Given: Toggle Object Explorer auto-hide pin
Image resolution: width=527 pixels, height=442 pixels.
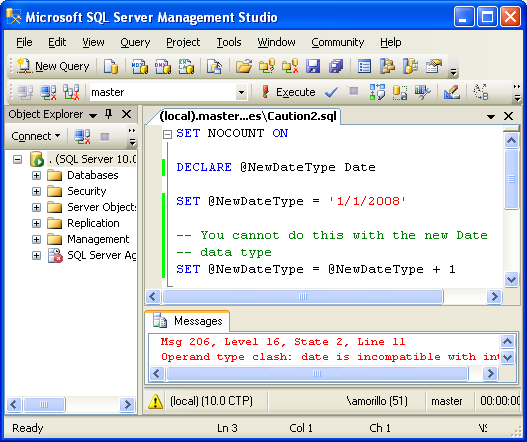Looking at the screenshot, I should 109,114.
